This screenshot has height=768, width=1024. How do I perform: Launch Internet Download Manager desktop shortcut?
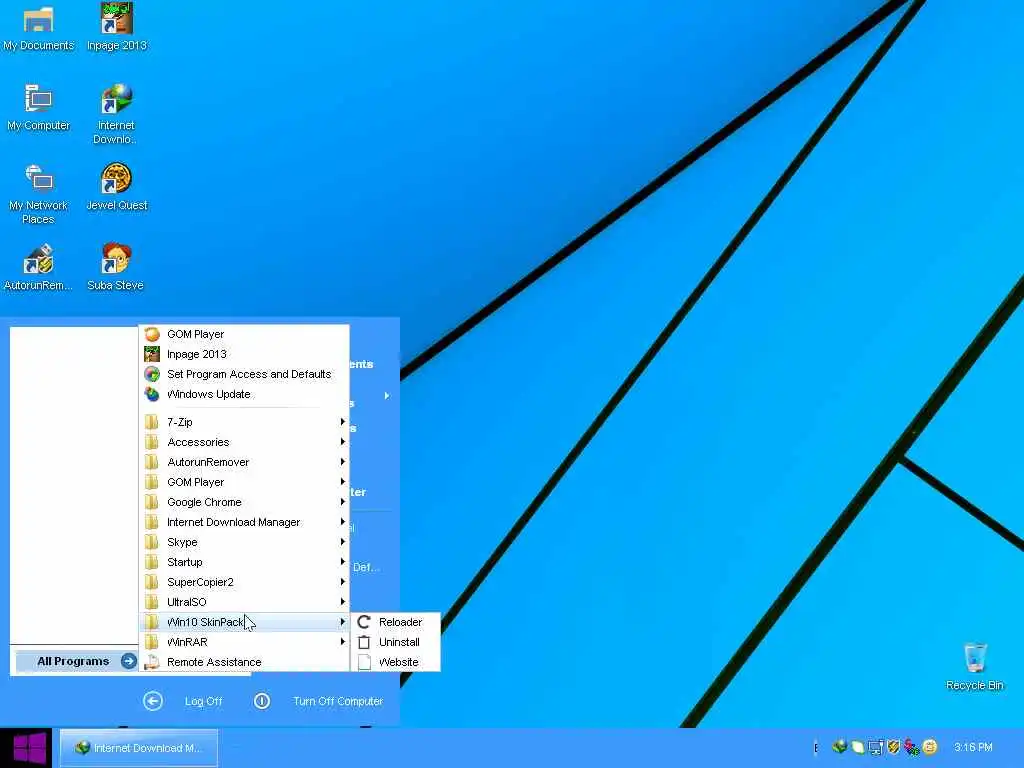point(116,114)
